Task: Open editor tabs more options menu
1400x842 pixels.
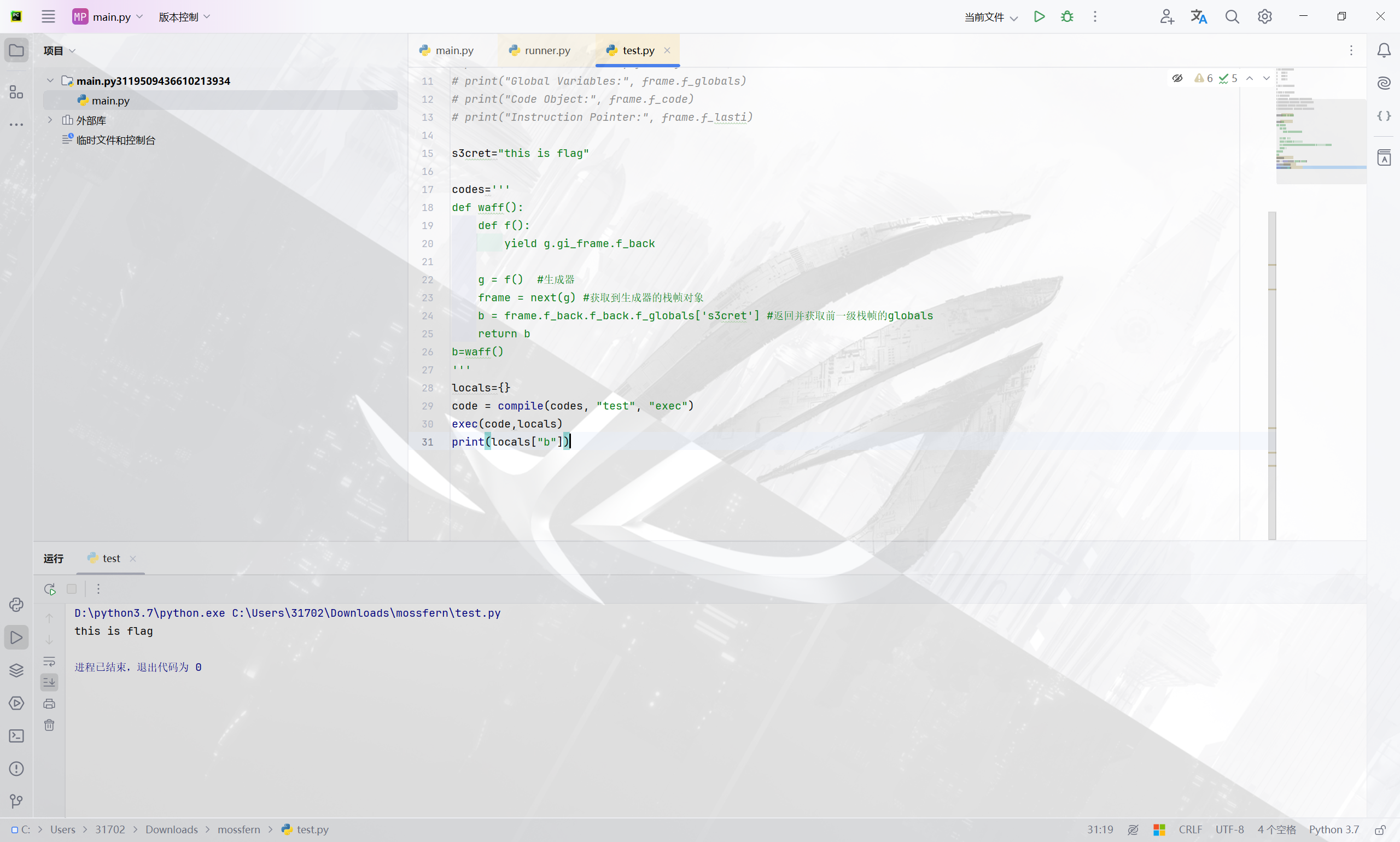Action: (1351, 50)
